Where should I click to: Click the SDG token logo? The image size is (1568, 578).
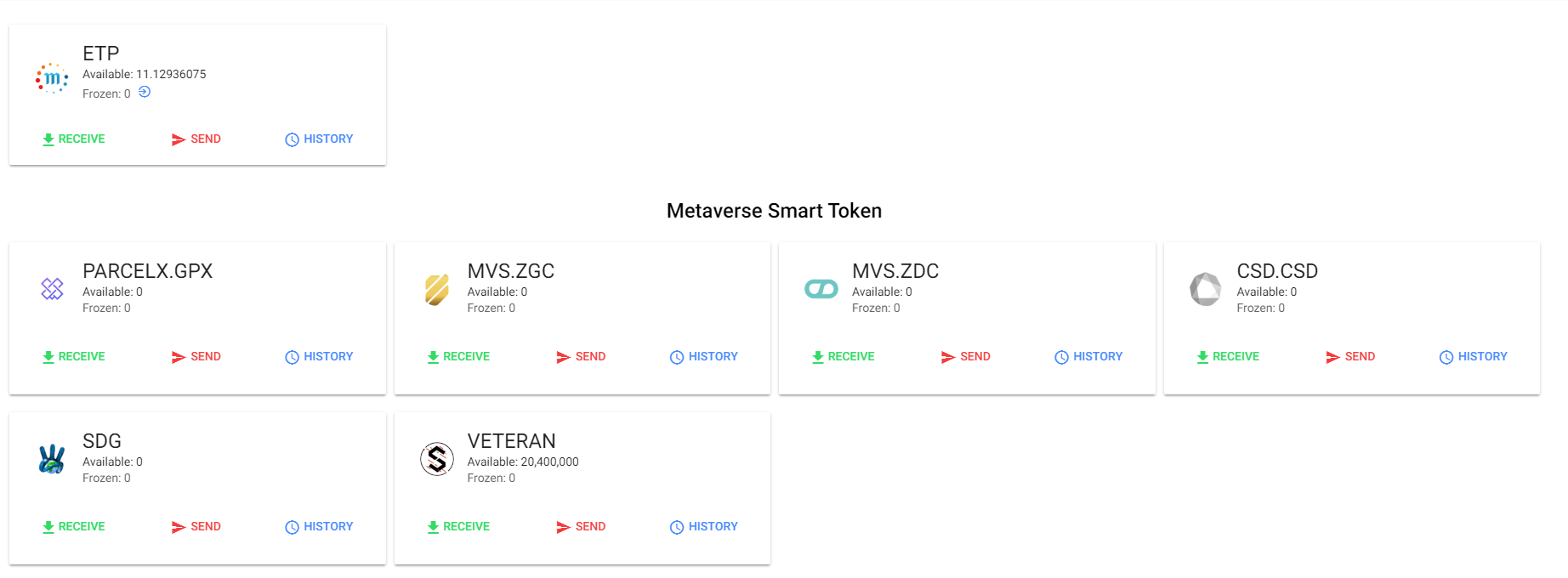point(52,459)
